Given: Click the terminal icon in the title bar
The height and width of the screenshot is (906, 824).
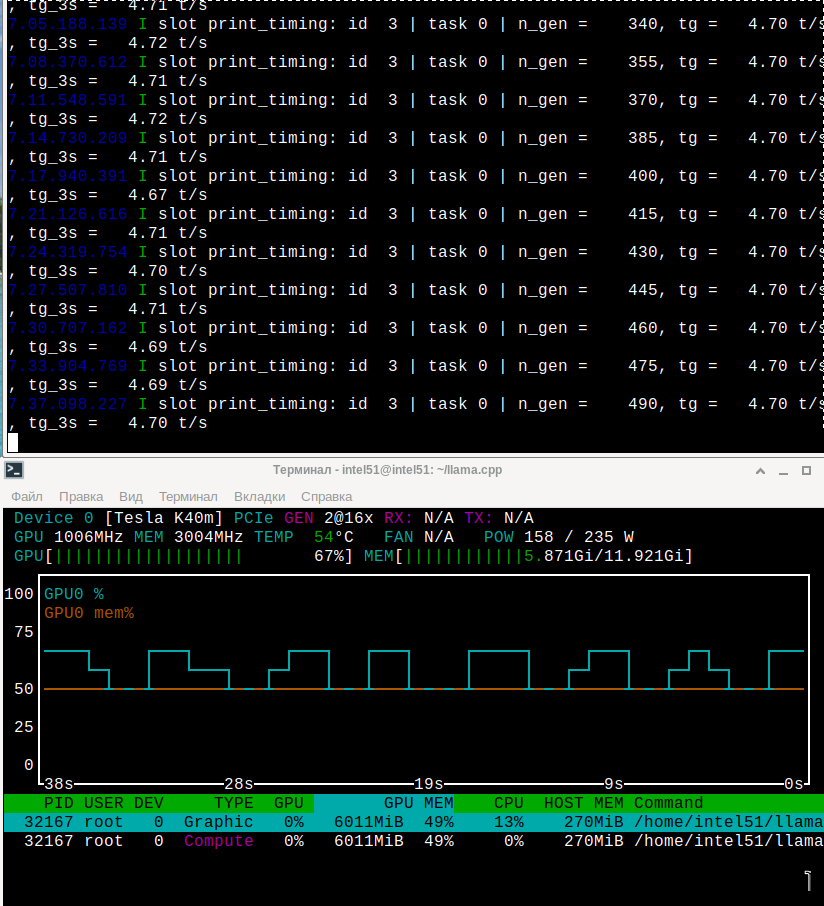Looking at the screenshot, I should [14, 470].
